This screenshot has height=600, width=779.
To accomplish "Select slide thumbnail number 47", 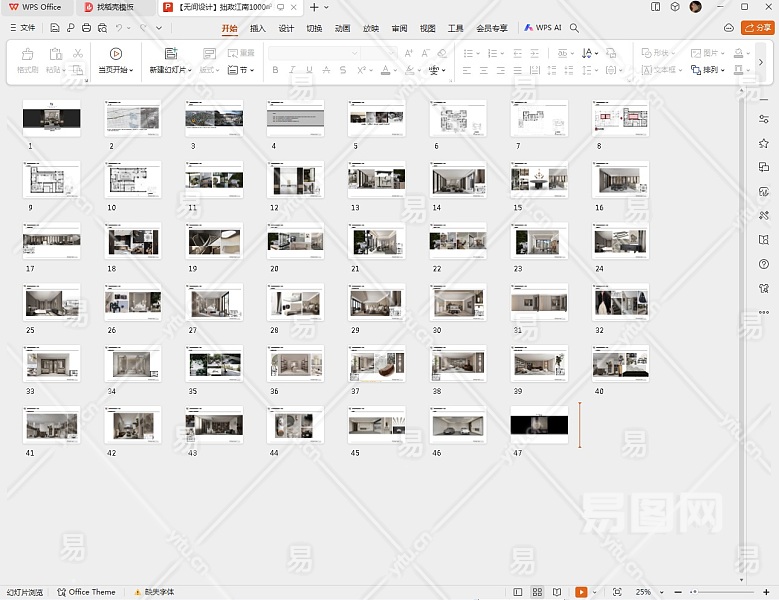I will pyautogui.click(x=539, y=425).
